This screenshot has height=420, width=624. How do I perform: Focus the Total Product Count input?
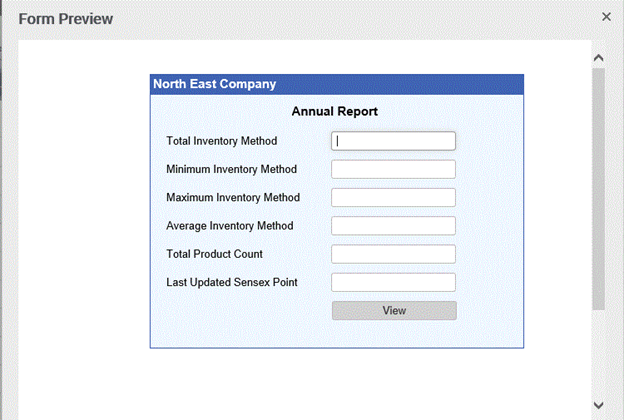393,254
